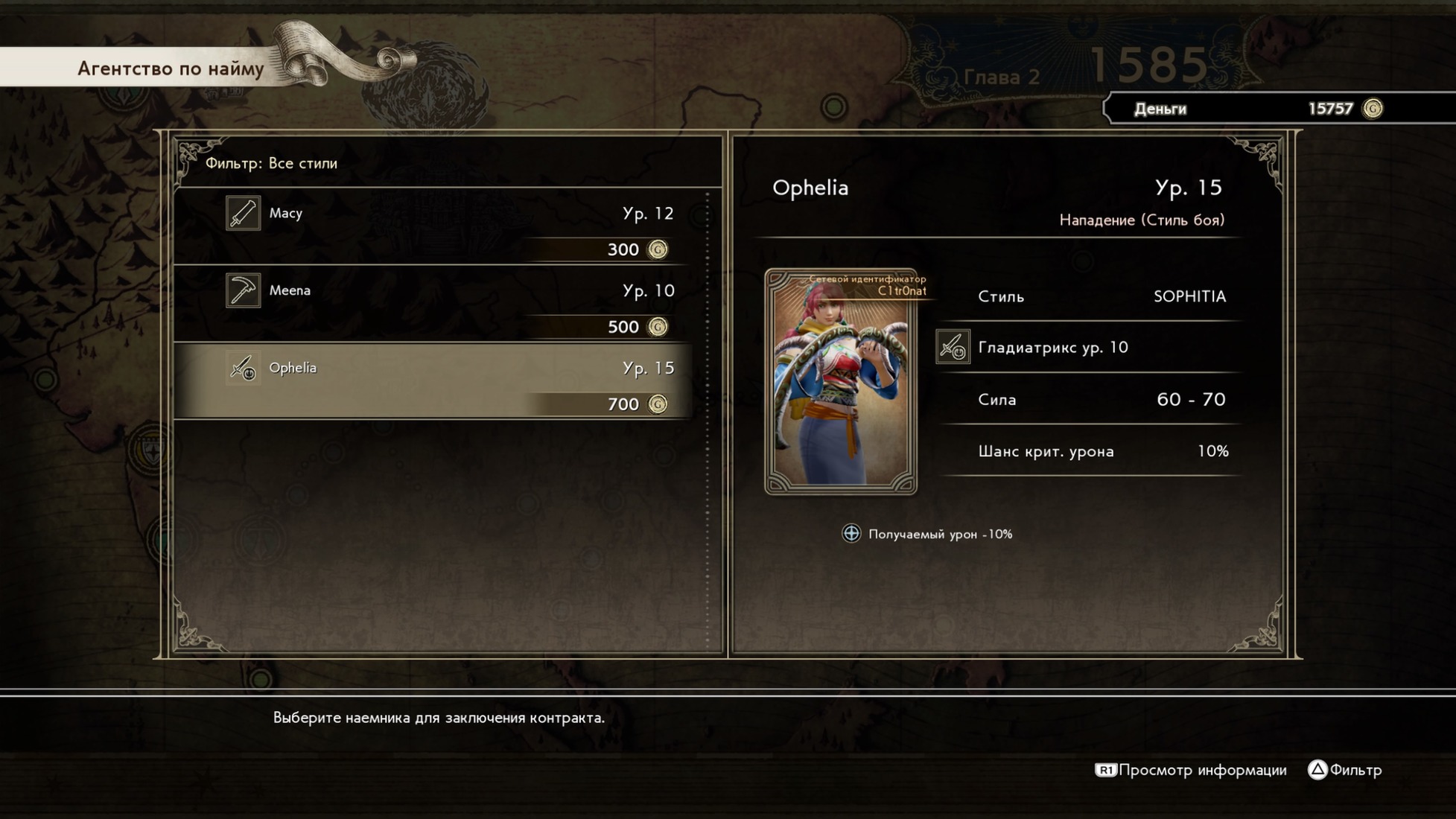The width and height of the screenshot is (1456, 819).
Task: Click the coin icon next to price 700
Action: point(658,404)
